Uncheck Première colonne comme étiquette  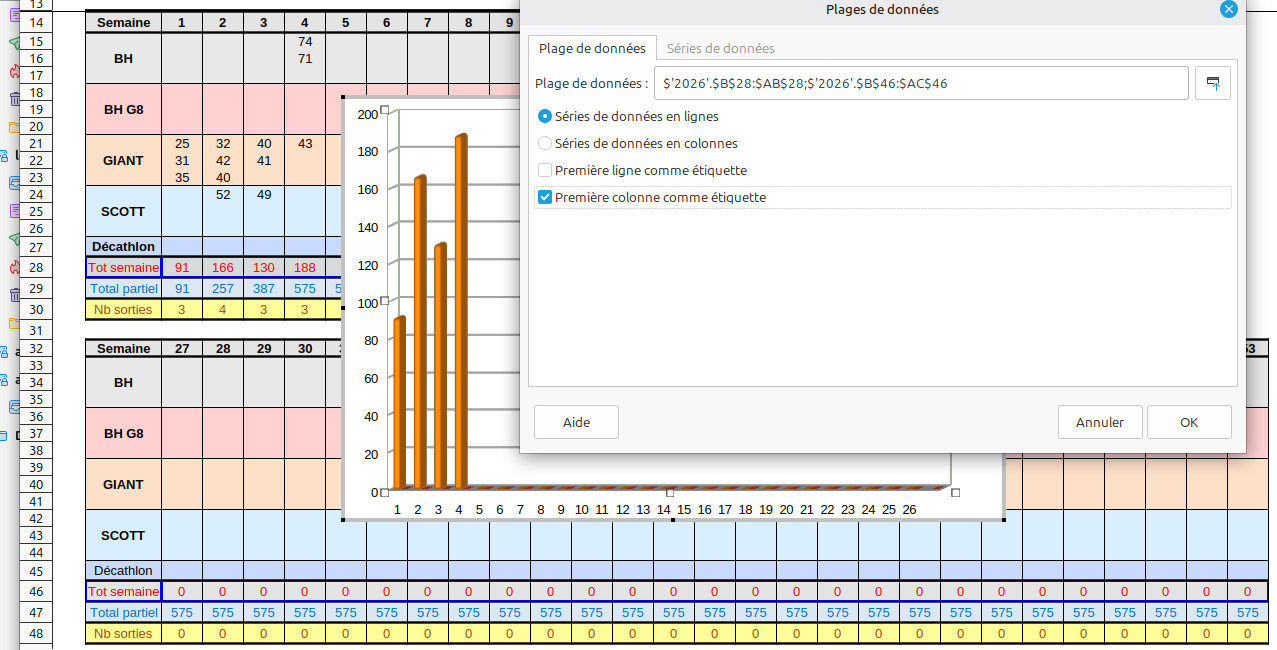pos(545,198)
